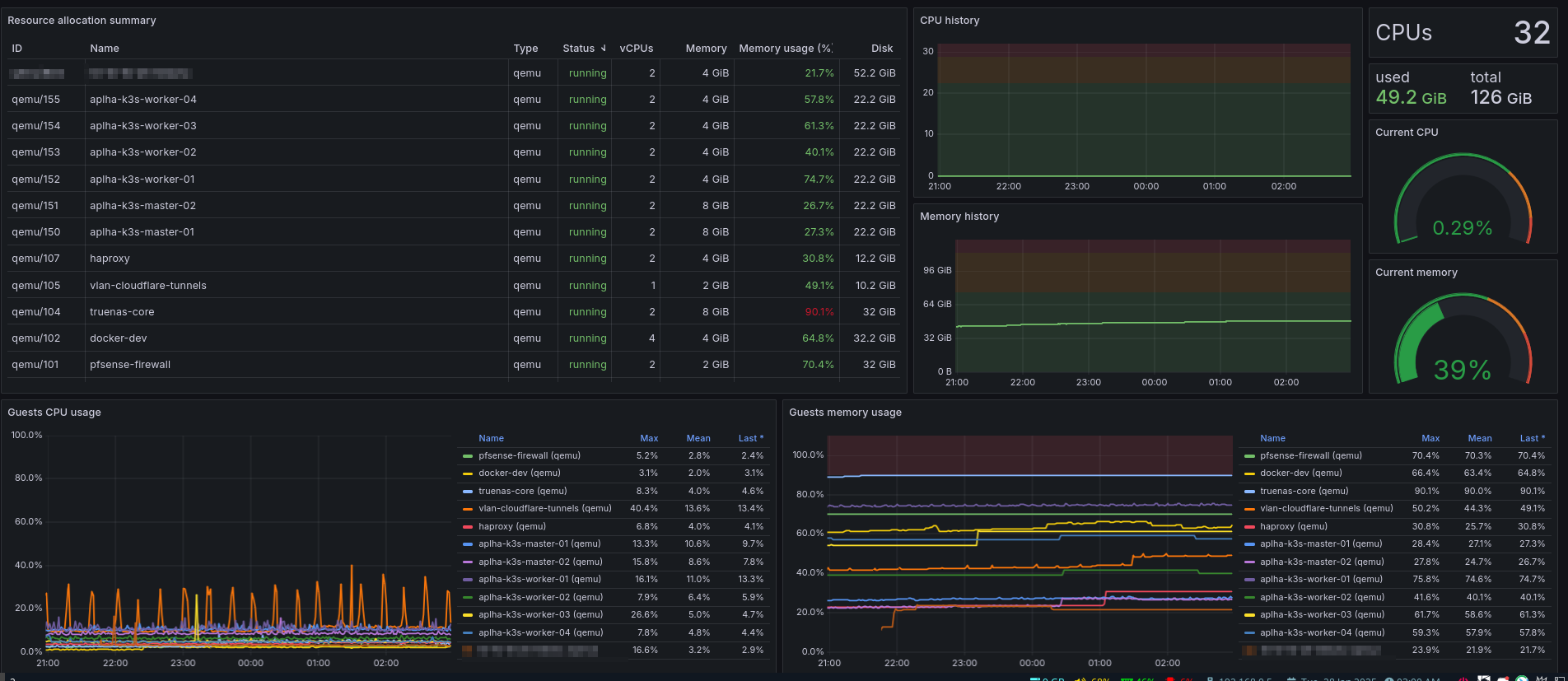1568x681 pixels.
Task: Click the sort arrow beside Status header
Action: click(604, 49)
